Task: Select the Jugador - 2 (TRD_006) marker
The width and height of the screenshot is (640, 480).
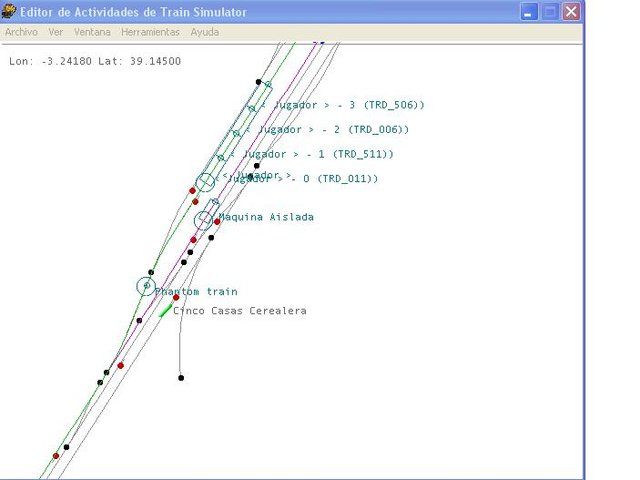Action: click(x=236, y=133)
